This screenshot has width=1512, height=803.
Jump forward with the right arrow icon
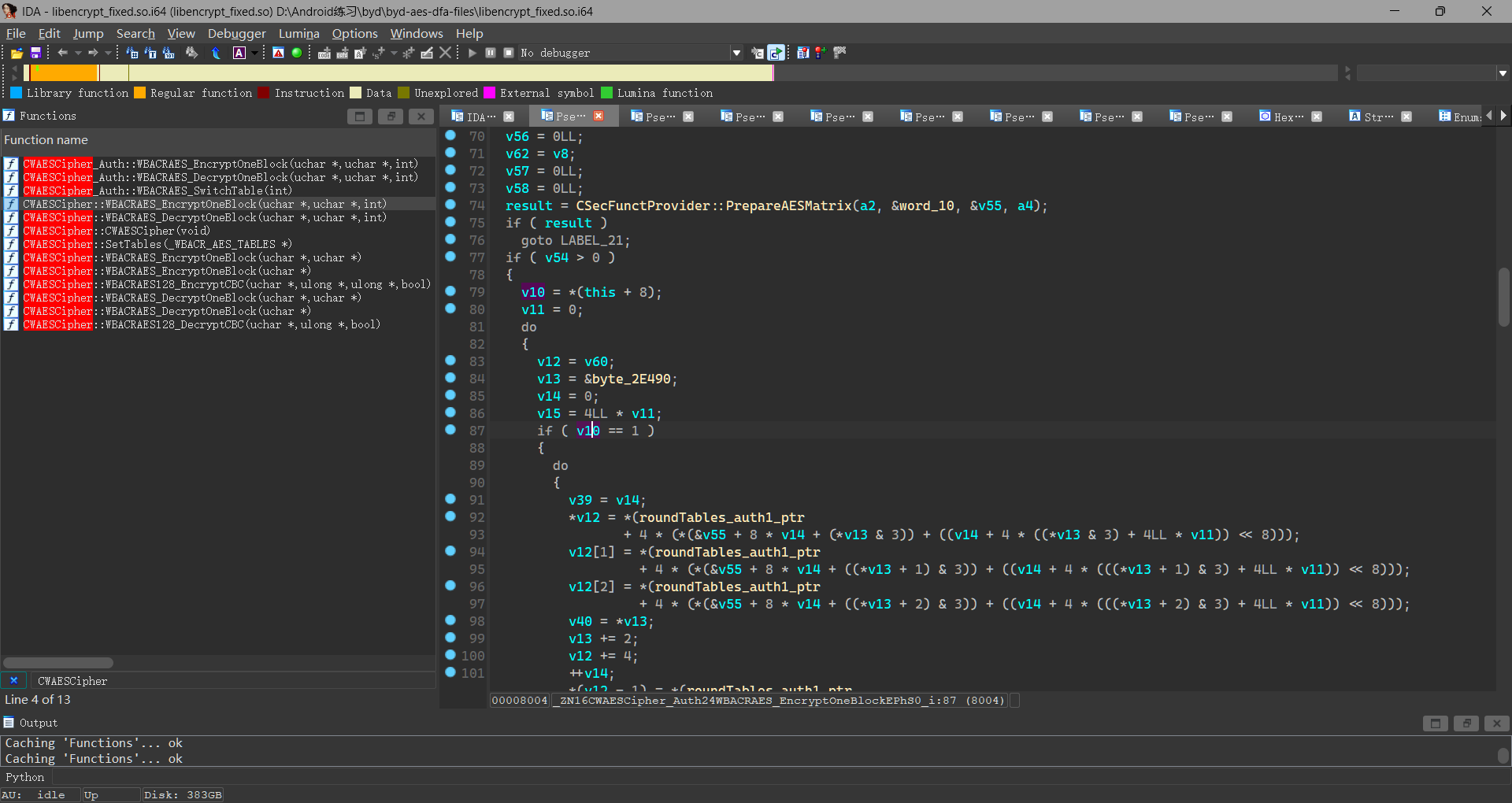tap(92, 53)
